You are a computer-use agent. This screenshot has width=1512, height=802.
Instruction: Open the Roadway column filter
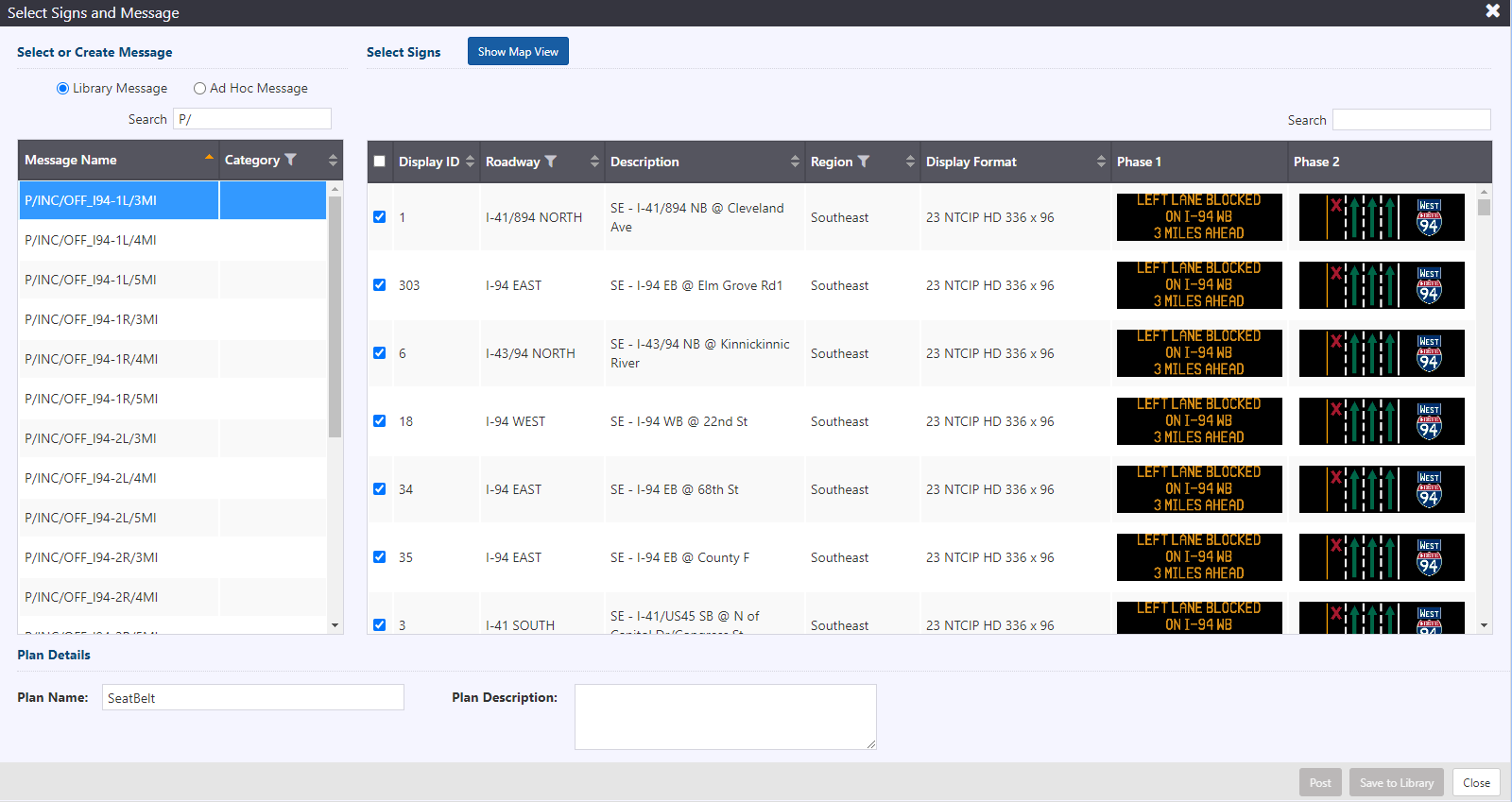pos(550,162)
